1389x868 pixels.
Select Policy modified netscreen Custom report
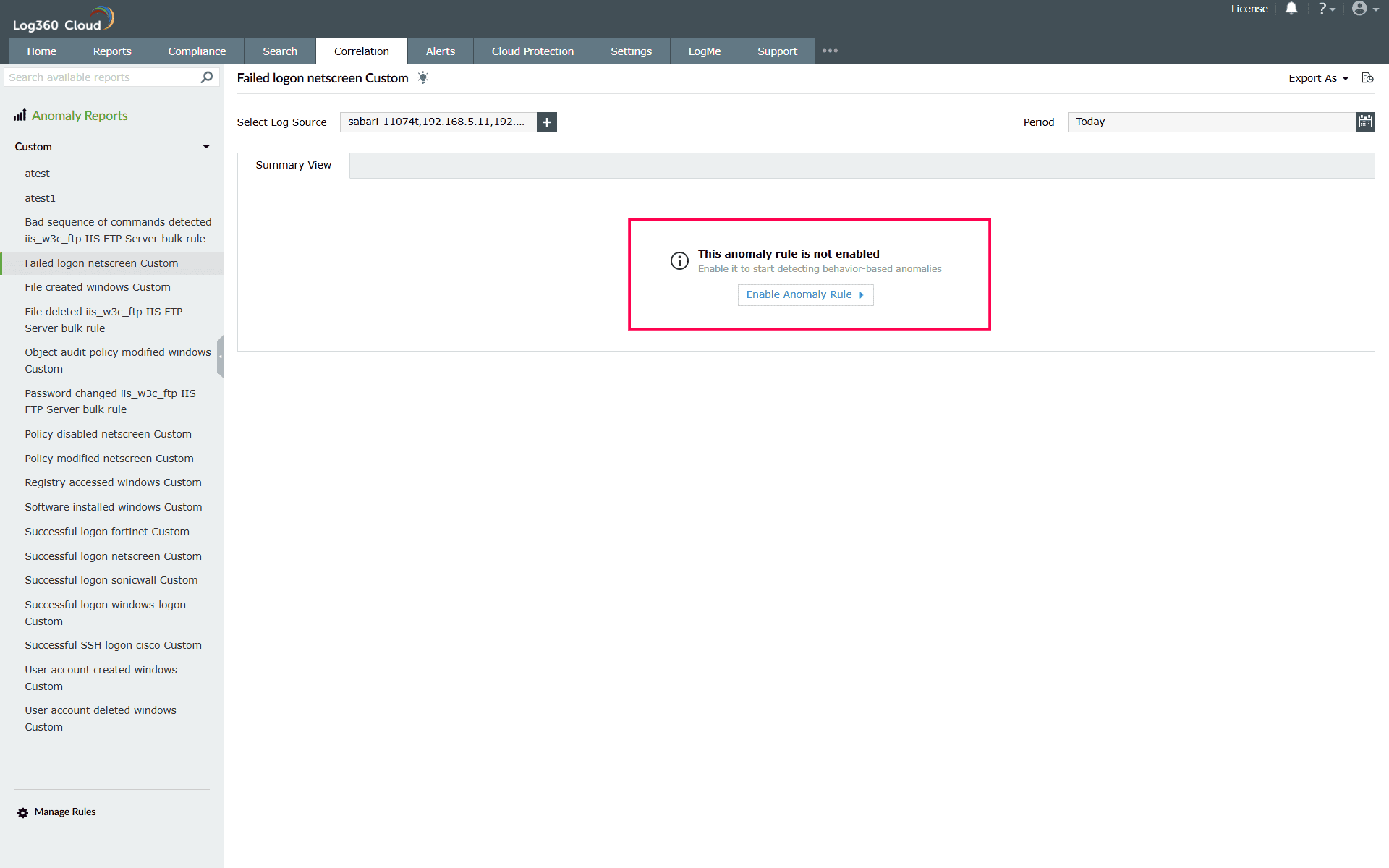109,459
